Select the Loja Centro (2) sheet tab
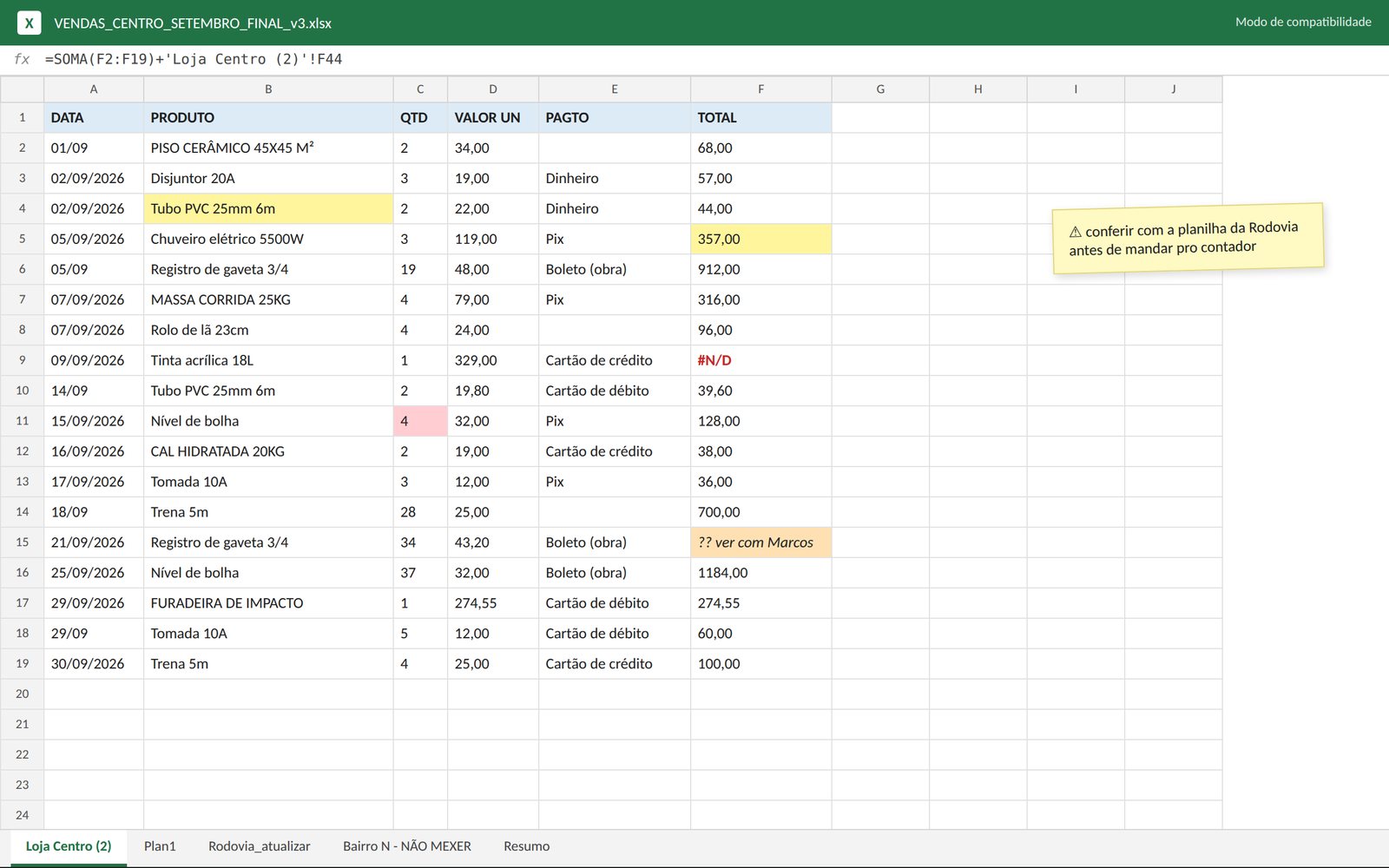 pyautogui.click(x=69, y=846)
